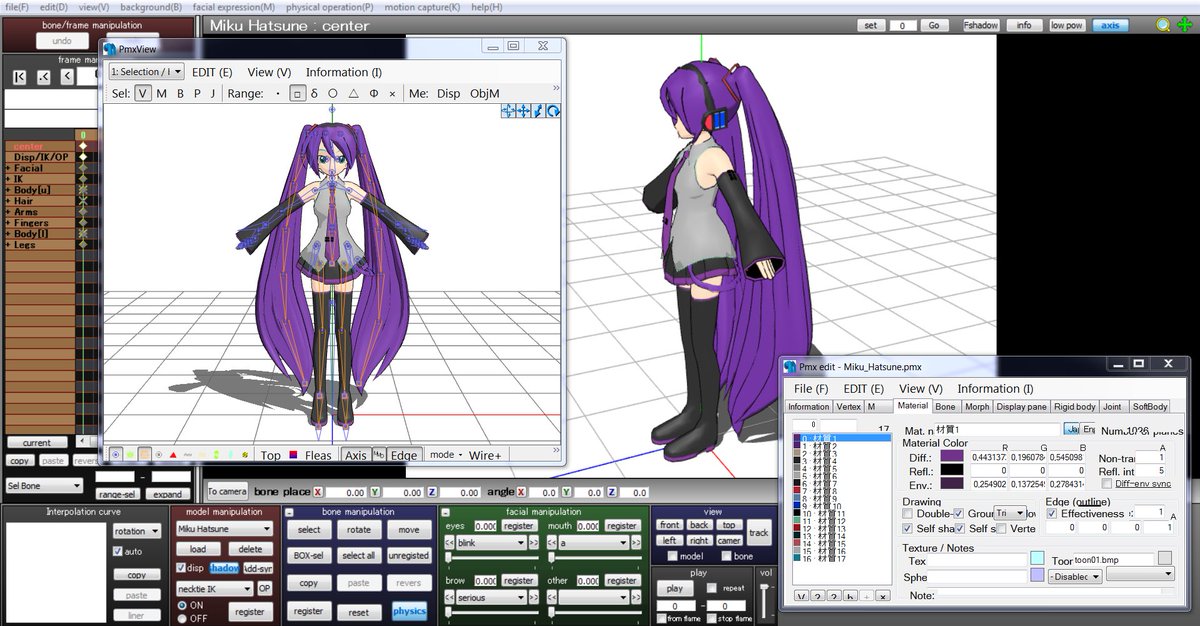
Task: Select B (bone) selection mode in PmxView
Action: (x=180, y=93)
